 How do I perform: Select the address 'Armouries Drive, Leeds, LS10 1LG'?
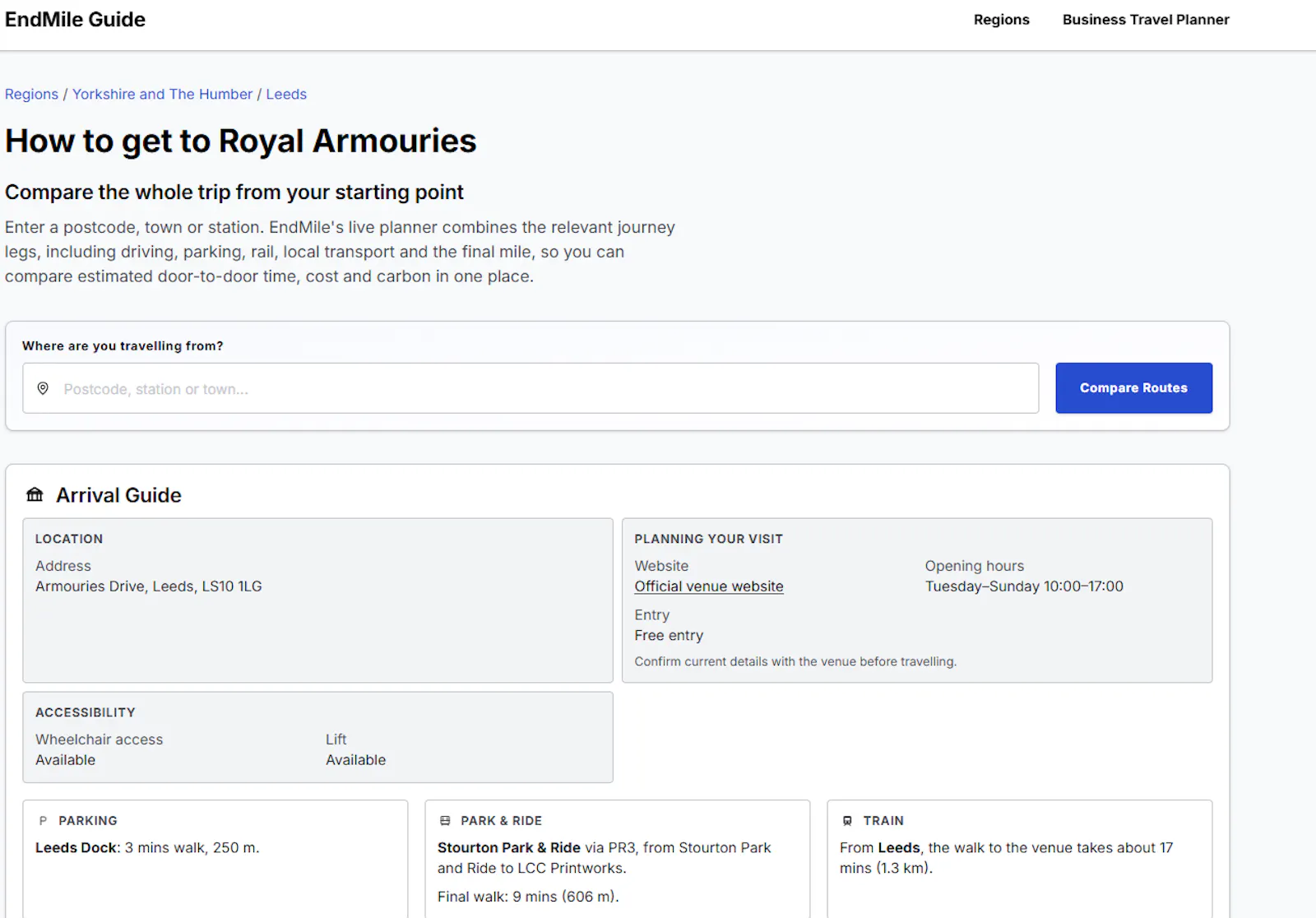(149, 586)
